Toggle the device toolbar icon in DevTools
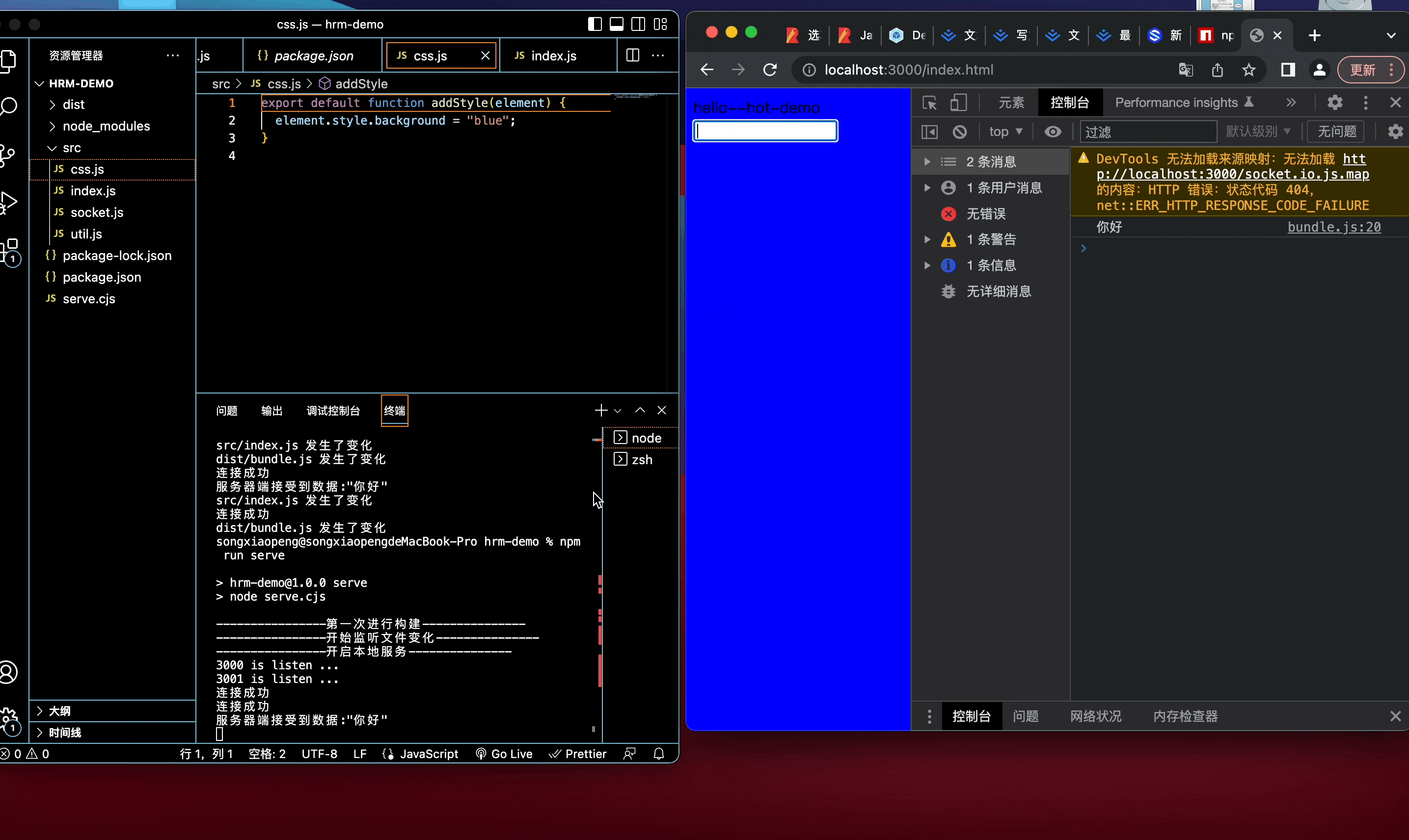This screenshot has width=1409, height=840. [958, 103]
